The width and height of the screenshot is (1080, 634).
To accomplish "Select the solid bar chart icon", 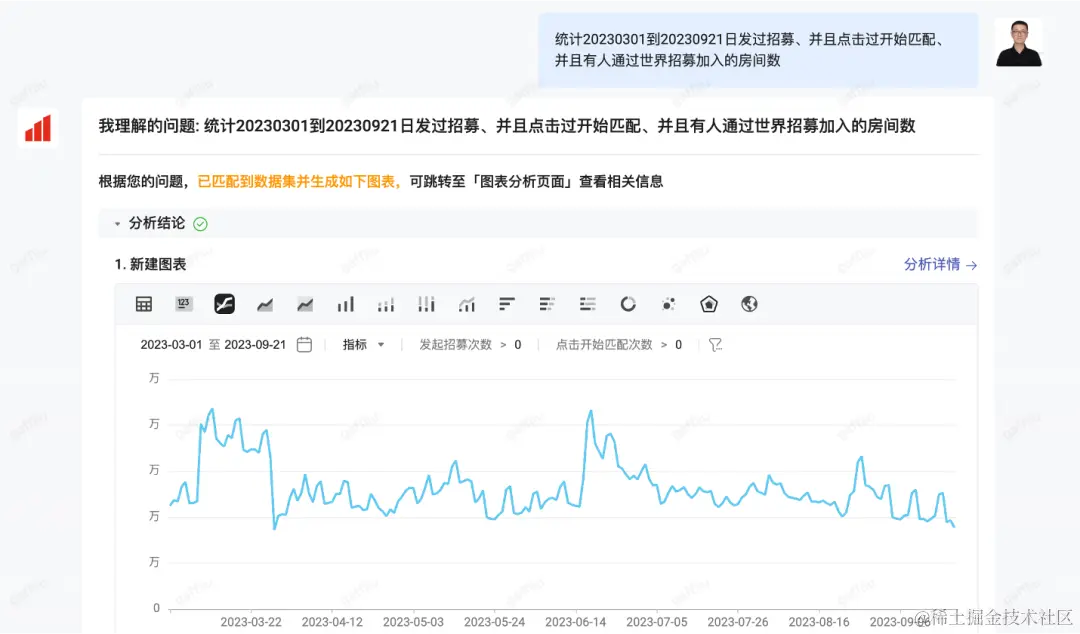I will (345, 304).
